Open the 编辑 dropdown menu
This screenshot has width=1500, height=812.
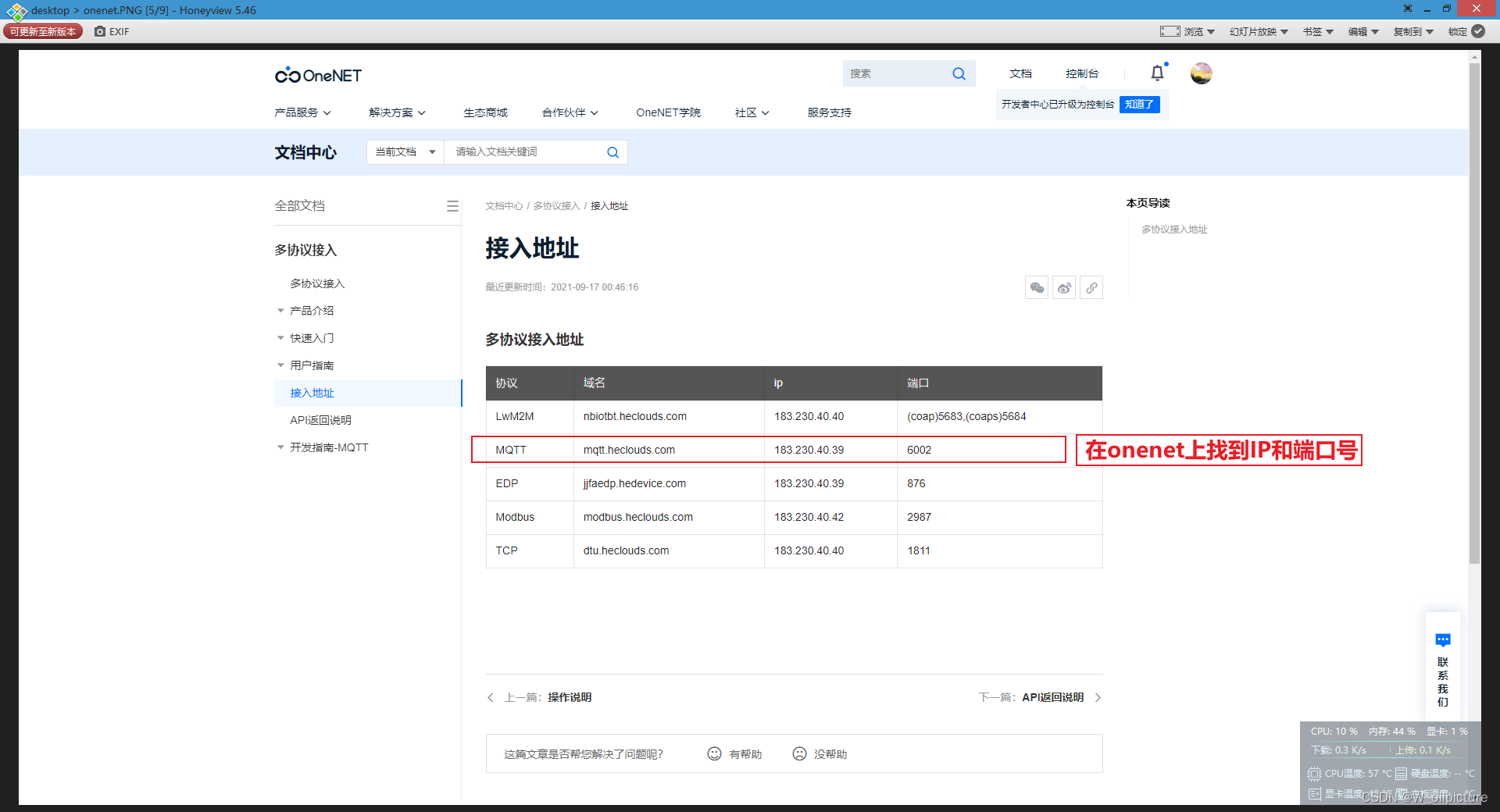pyautogui.click(x=1363, y=31)
